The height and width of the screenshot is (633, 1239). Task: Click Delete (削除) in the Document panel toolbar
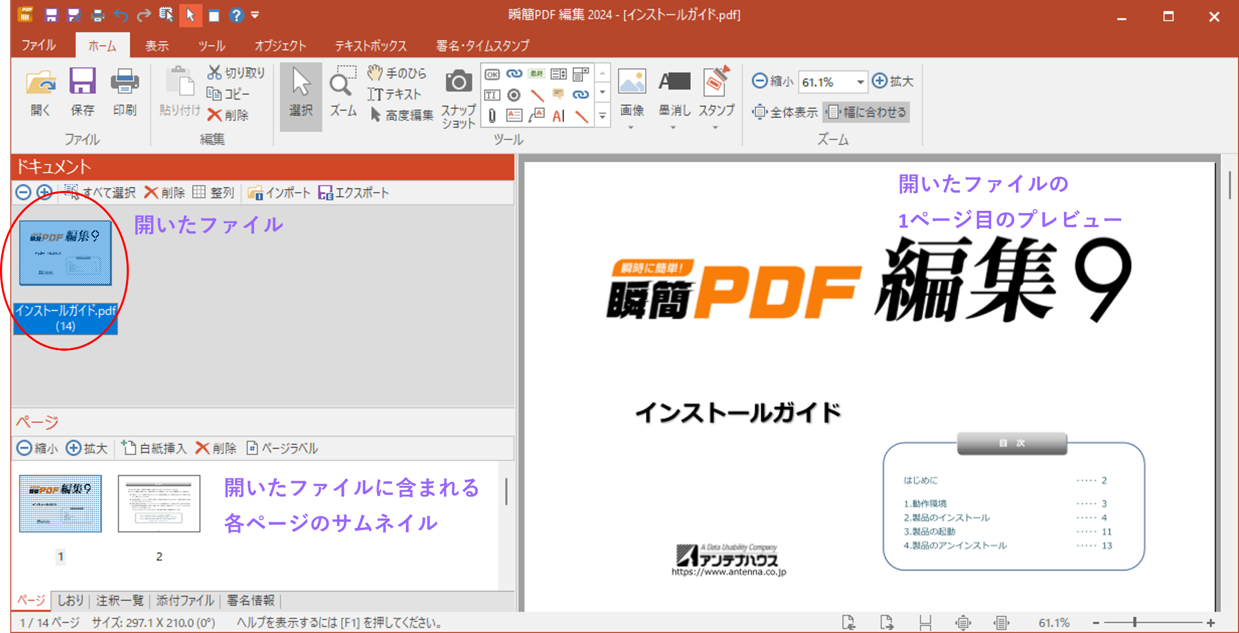tap(165, 192)
